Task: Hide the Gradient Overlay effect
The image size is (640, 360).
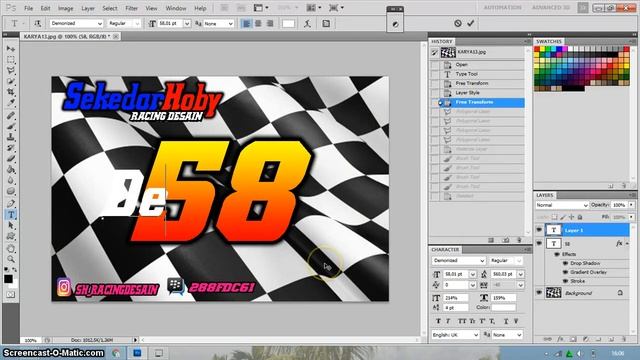Action: point(565,272)
